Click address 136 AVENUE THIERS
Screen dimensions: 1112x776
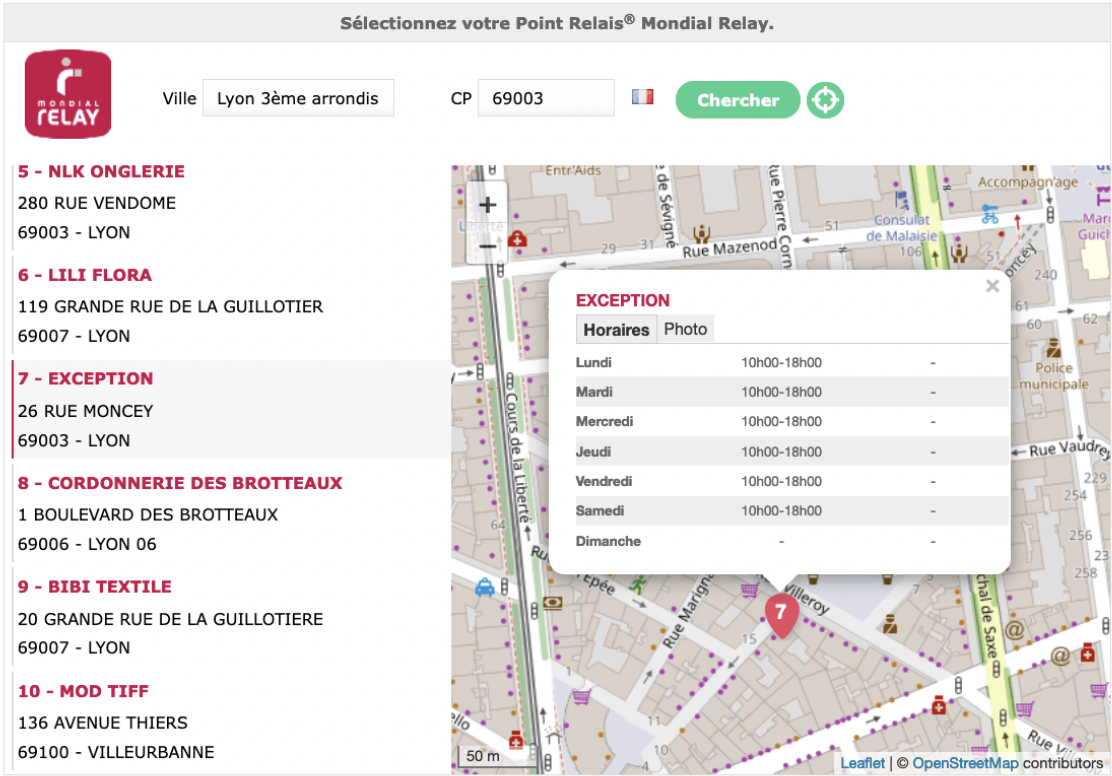[x=103, y=723]
